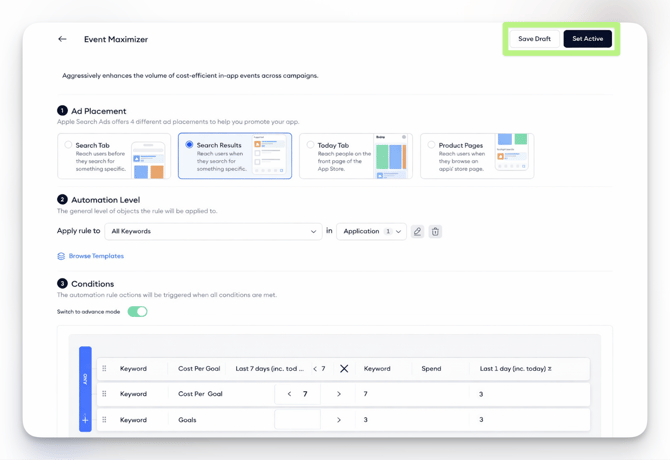Viewport: 670px width, 460px height.
Task: Expand the Application dropdown
Action: point(371,232)
